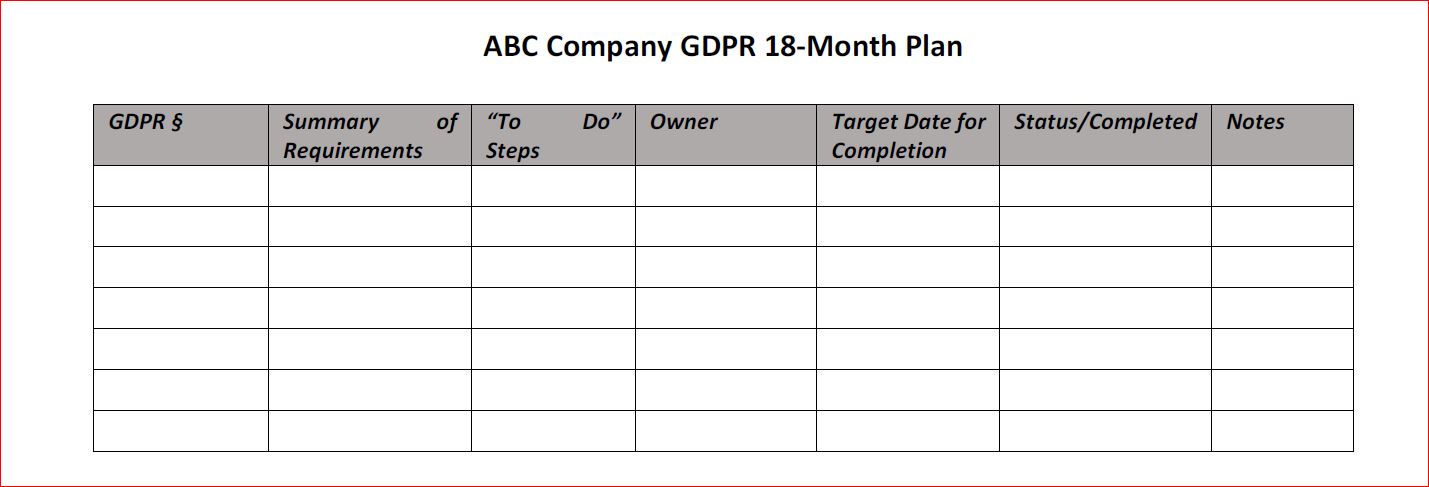Image resolution: width=1429 pixels, height=487 pixels.
Task: Click the Summary of Requirements header cell
Action: pyautogui.click(x=369, y=136)
